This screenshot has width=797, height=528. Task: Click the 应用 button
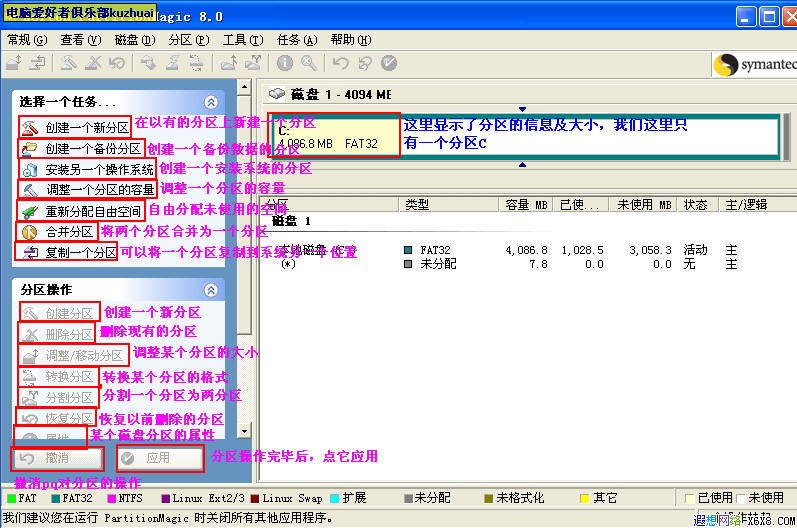[160, 458]
